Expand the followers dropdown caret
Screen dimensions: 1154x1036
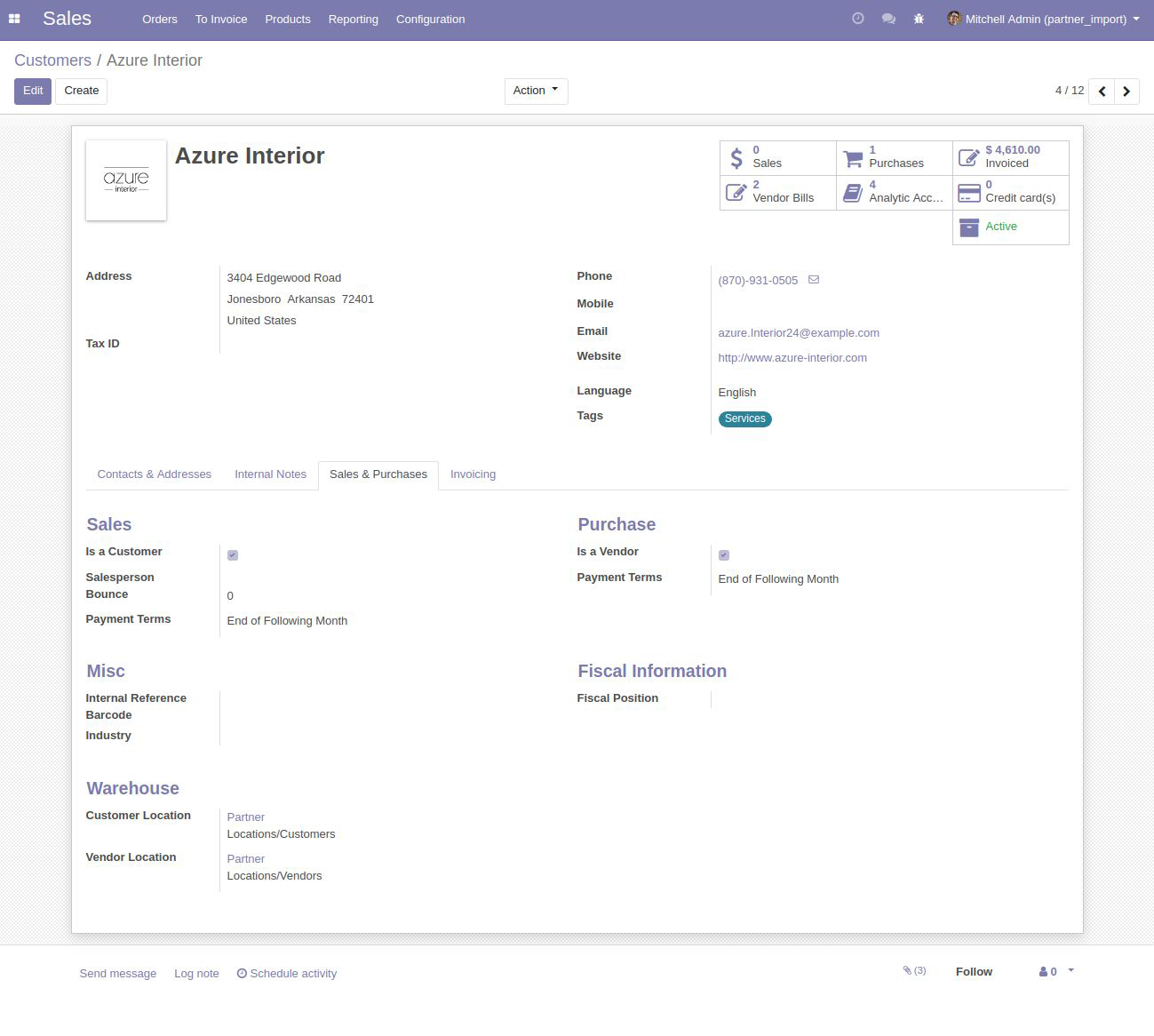[x=1070, y=970]
